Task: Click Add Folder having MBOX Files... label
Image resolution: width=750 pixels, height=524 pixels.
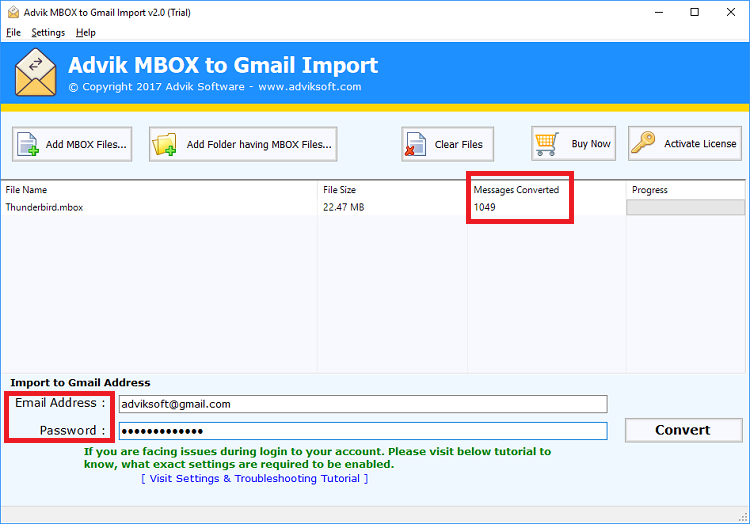Action: pos(259,144)
